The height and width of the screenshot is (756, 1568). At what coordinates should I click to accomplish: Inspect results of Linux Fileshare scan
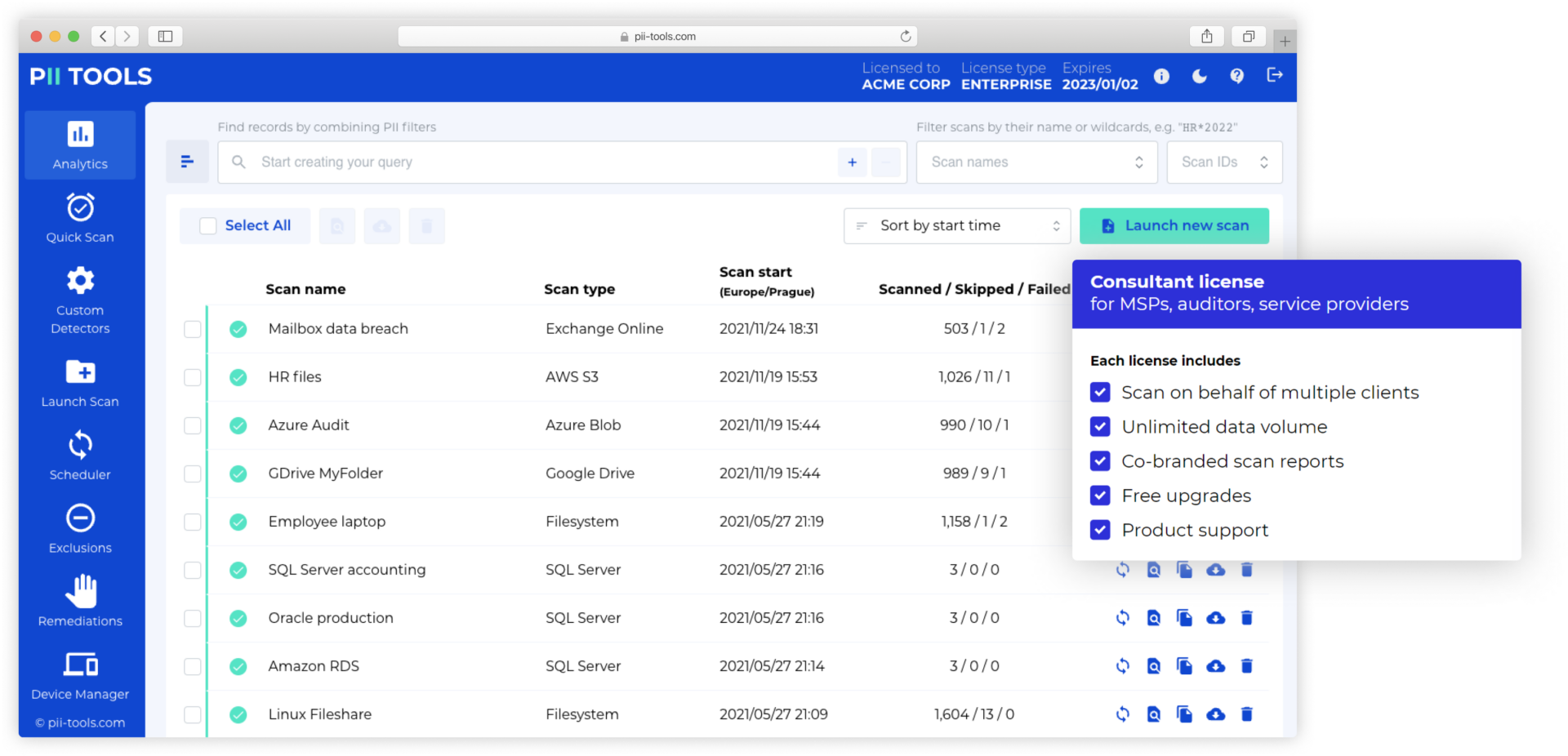[1154, 714]
